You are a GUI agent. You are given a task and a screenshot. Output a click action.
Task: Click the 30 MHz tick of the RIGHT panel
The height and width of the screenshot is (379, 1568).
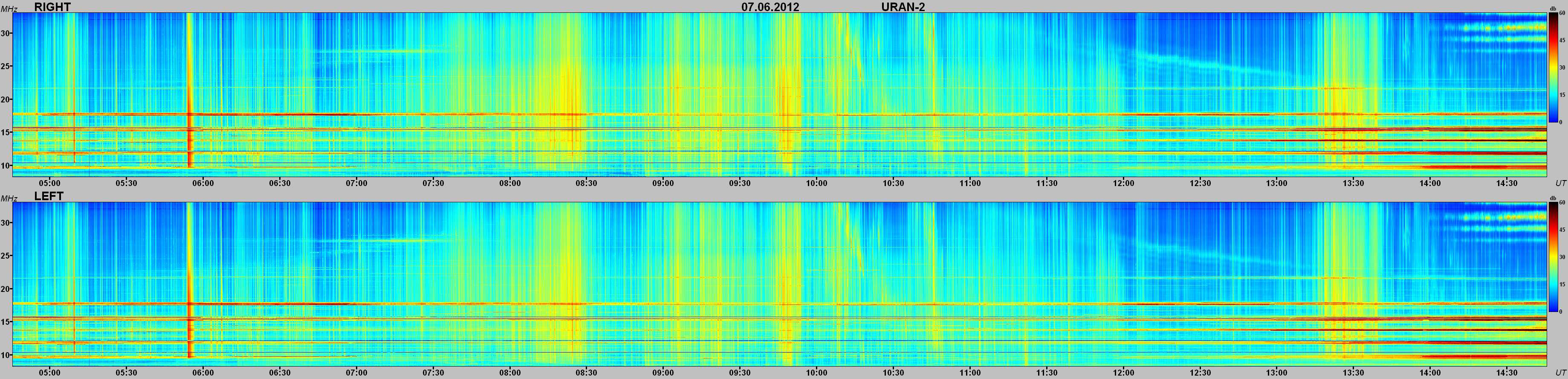[x=6, y=33]
